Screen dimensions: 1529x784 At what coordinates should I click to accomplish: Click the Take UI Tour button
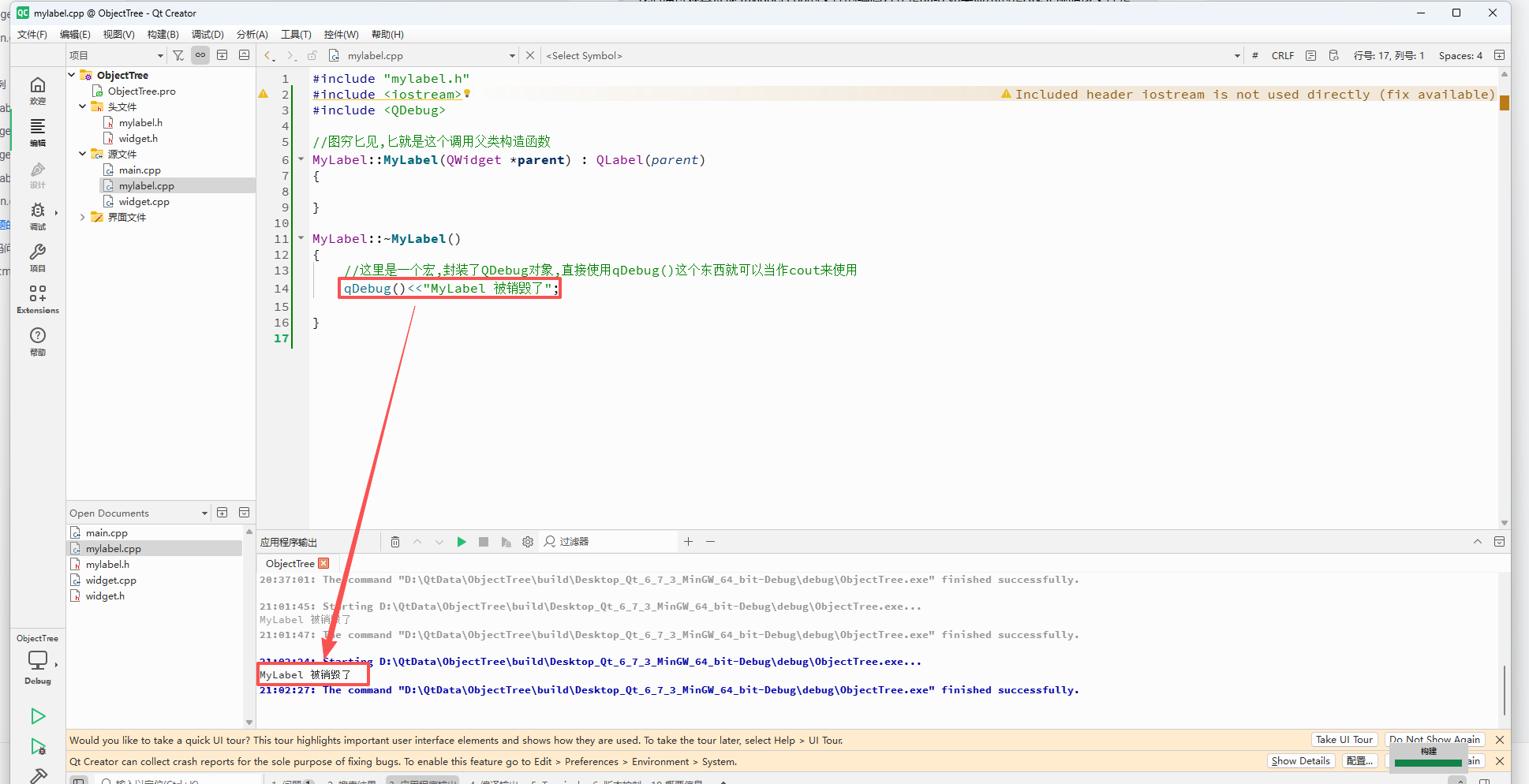coord(1344,740)
